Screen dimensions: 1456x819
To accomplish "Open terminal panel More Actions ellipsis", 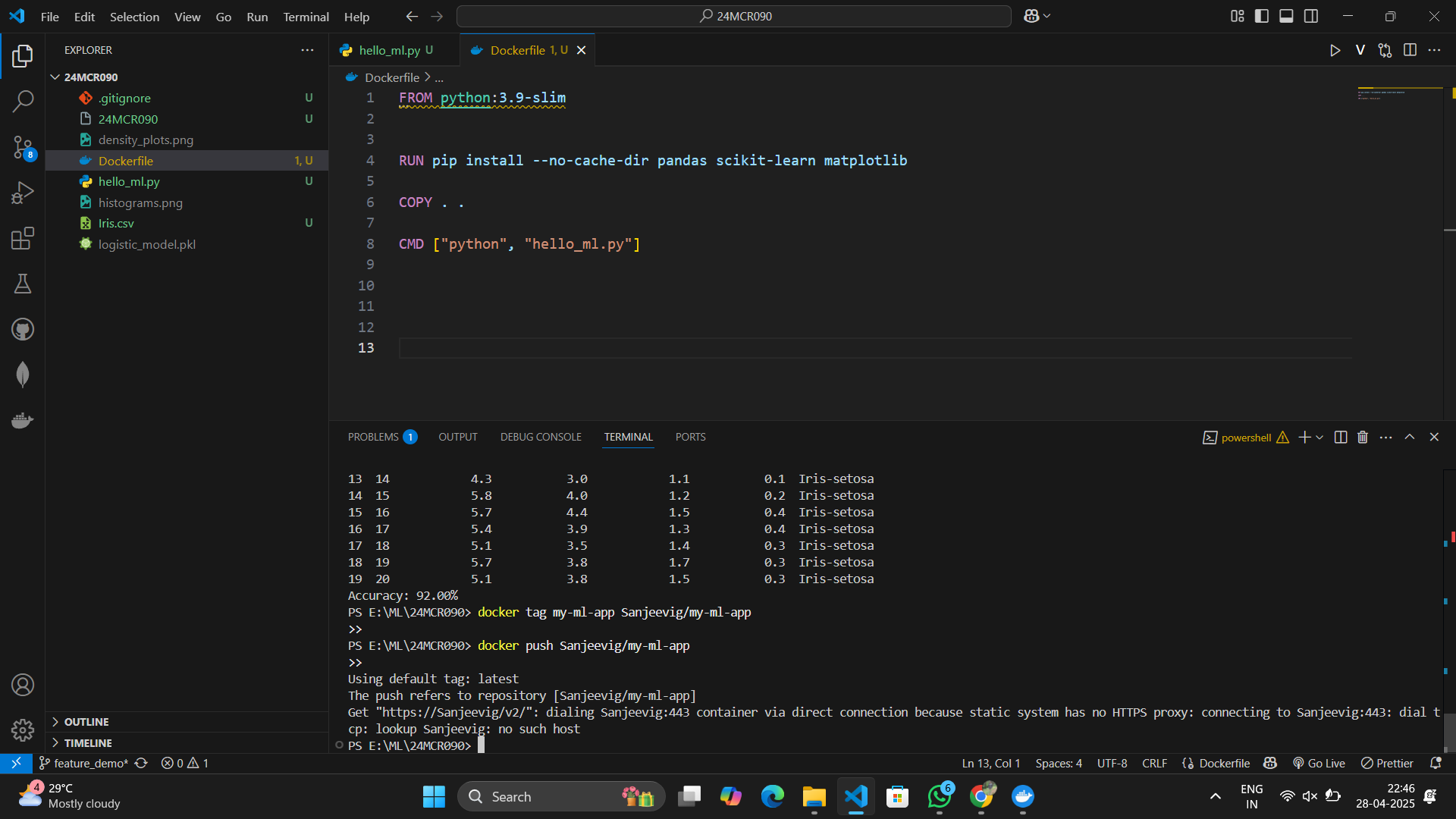I will click(1385, 438).
